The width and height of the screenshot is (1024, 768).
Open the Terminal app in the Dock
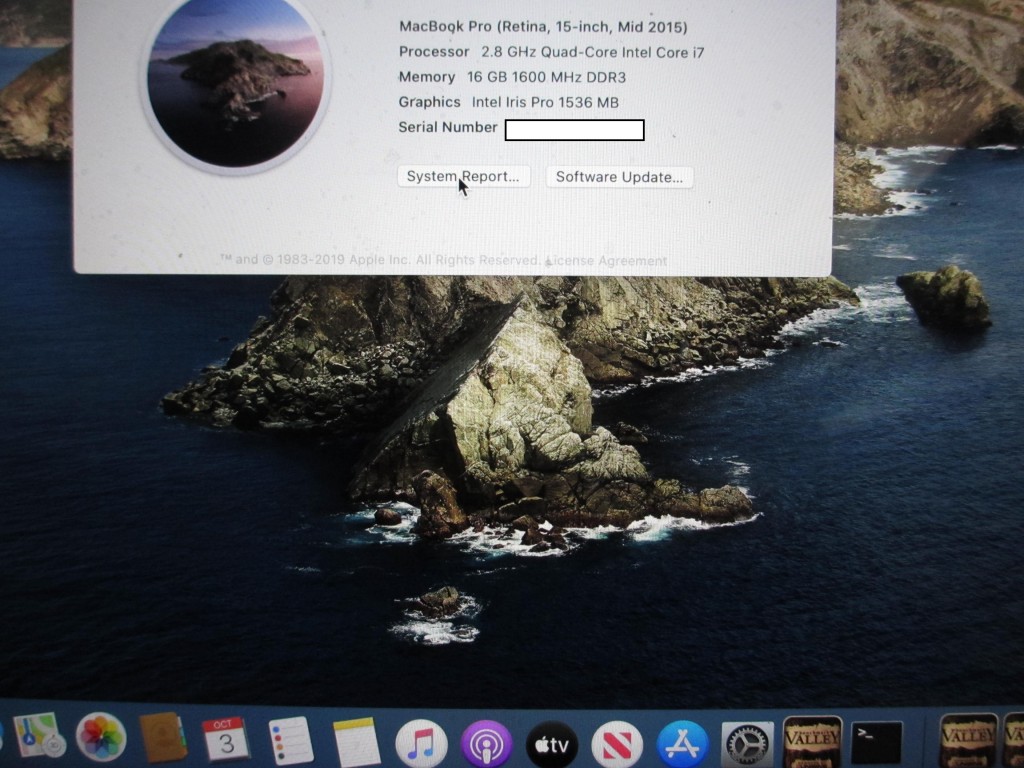tap(876, 742)
